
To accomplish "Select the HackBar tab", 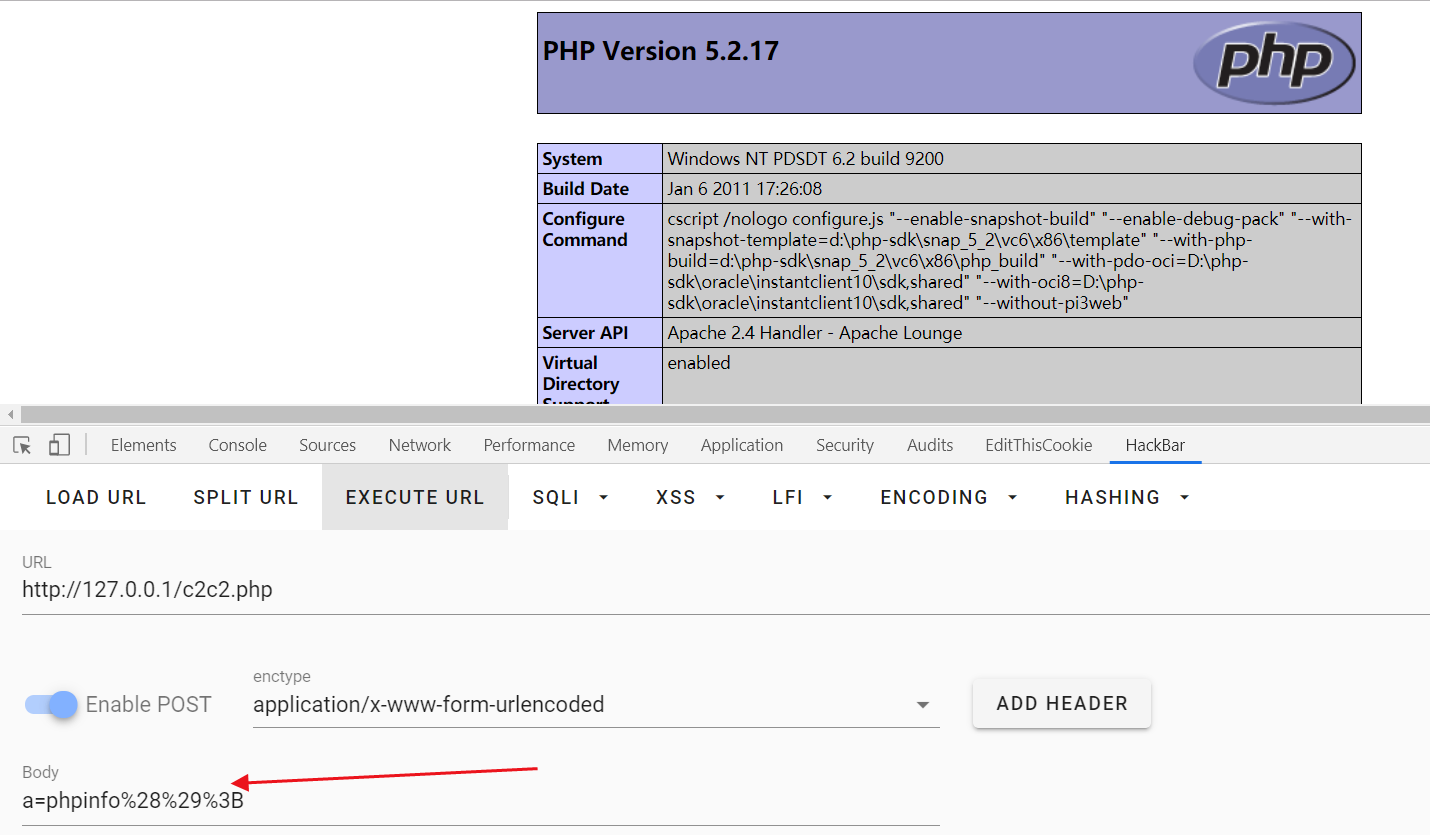I will pyautogui.click(x=1155, y=445).
